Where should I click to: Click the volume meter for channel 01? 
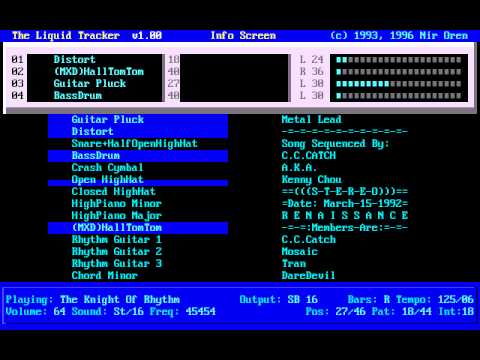pos(399,60)
